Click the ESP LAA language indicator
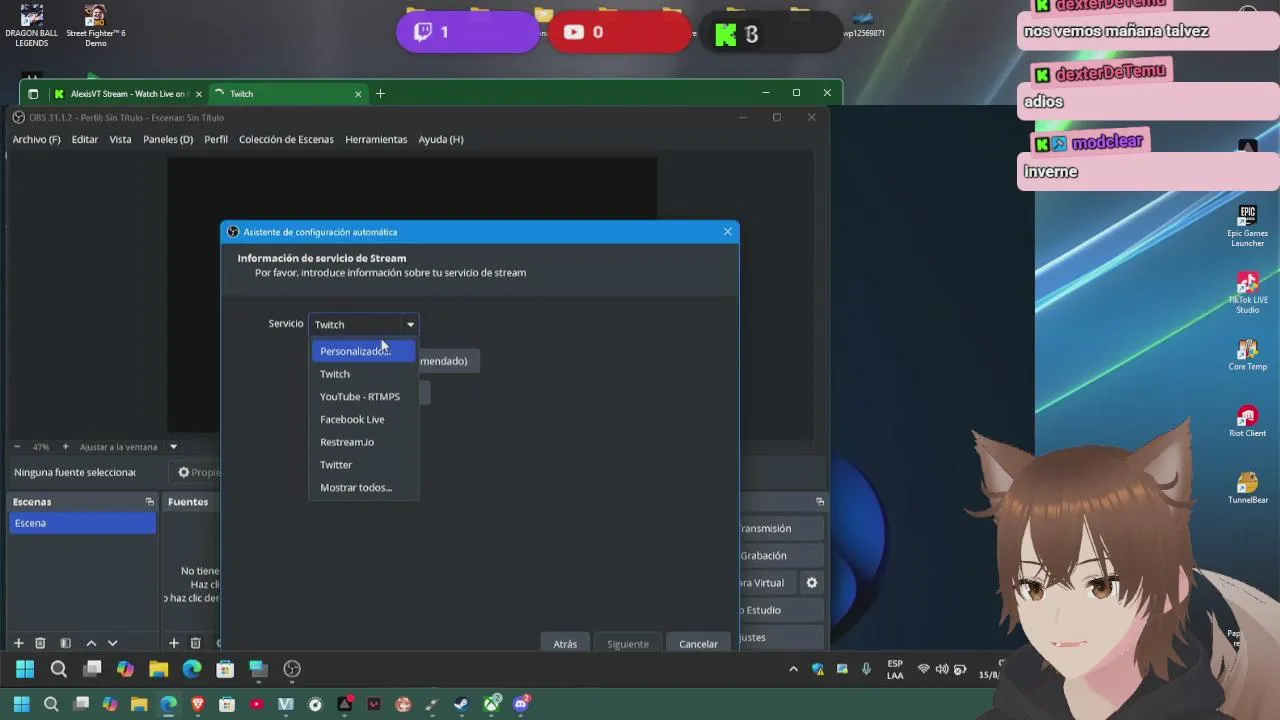 click(895, 669)
